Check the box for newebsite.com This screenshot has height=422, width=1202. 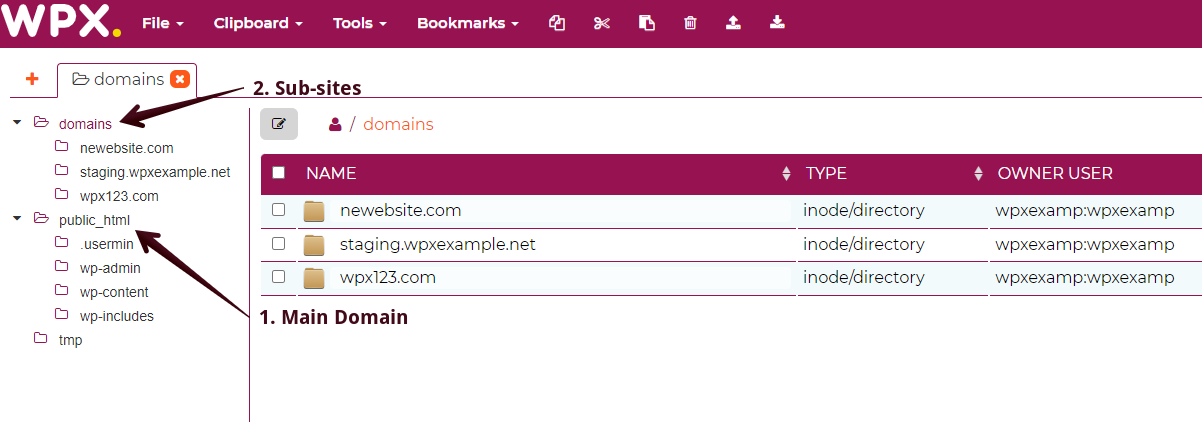[279, 210]
